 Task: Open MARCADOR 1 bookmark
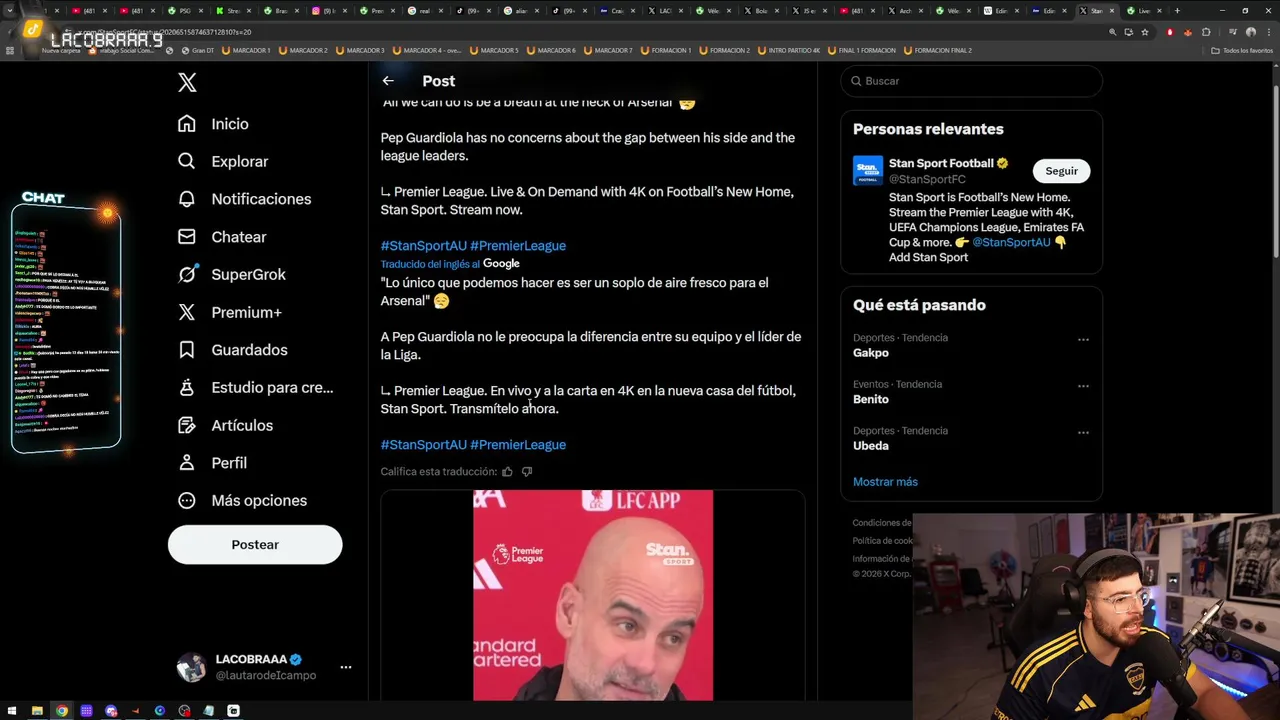coord(246,50)
